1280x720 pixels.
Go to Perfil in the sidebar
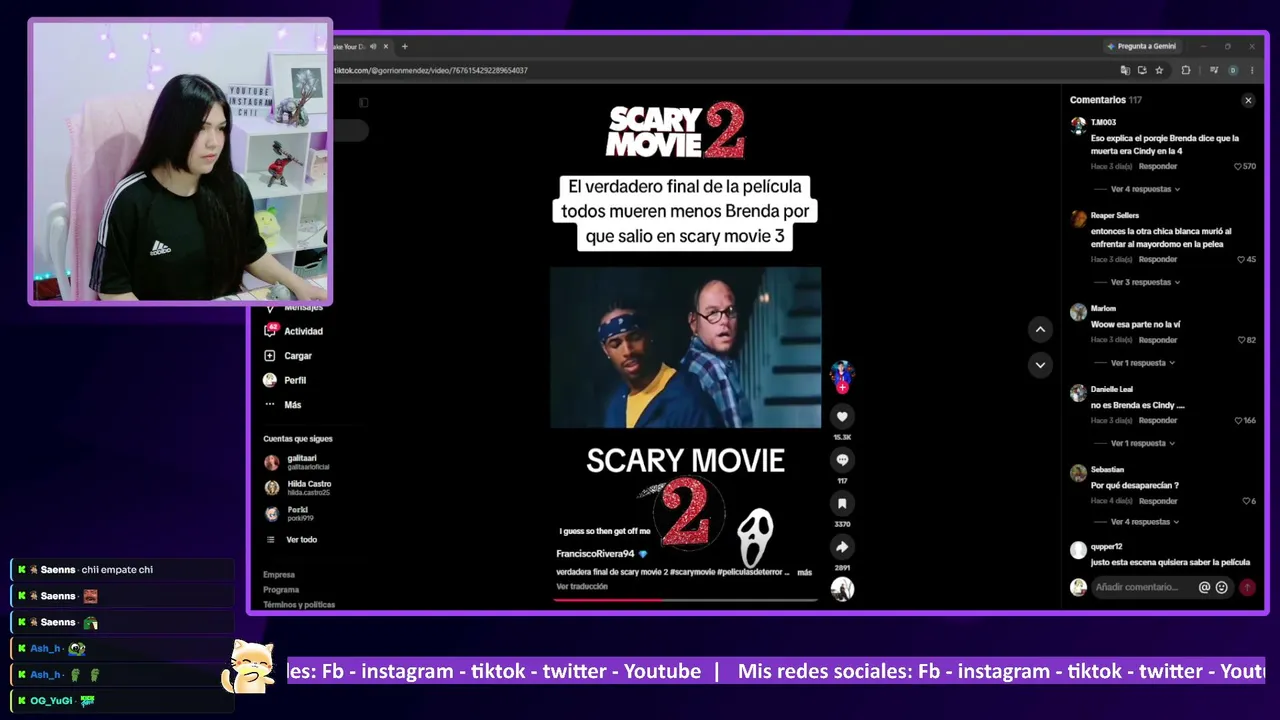[x=294, y=380]
